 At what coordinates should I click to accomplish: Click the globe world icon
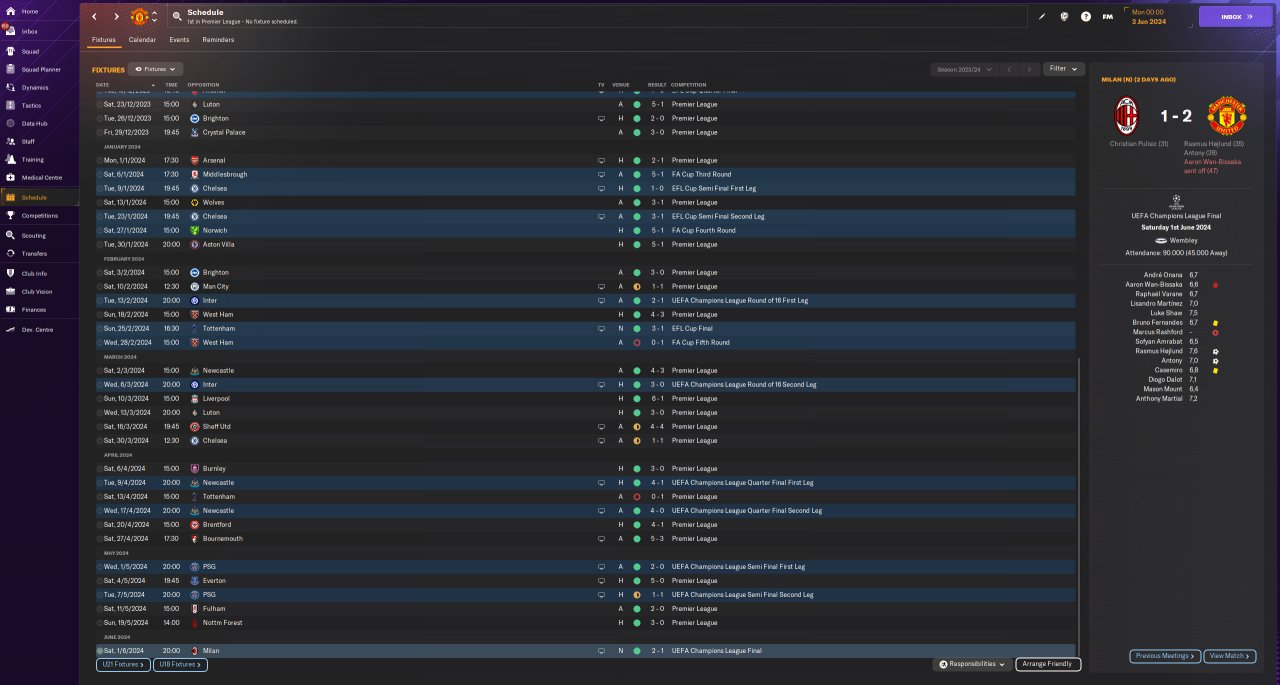(1064, 17)
